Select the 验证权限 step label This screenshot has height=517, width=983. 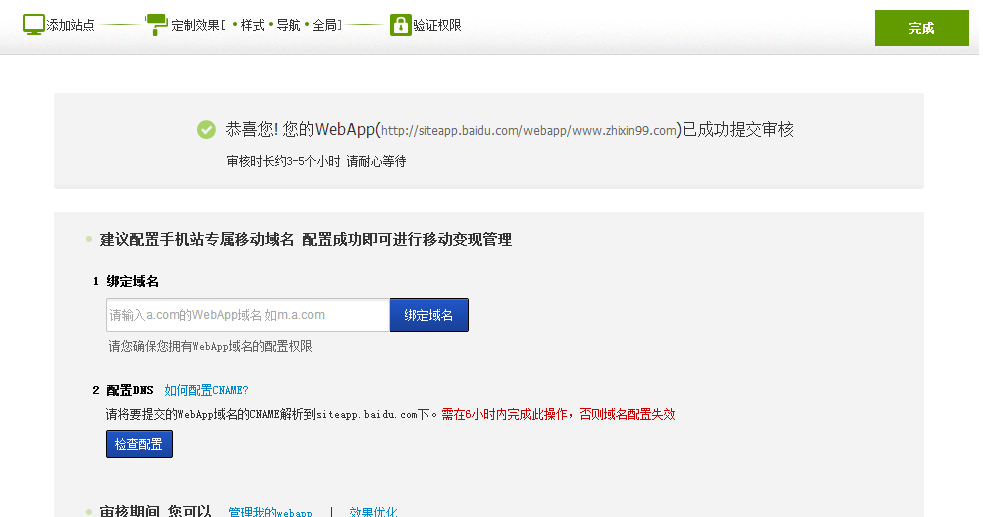click(x=437, y=25)
